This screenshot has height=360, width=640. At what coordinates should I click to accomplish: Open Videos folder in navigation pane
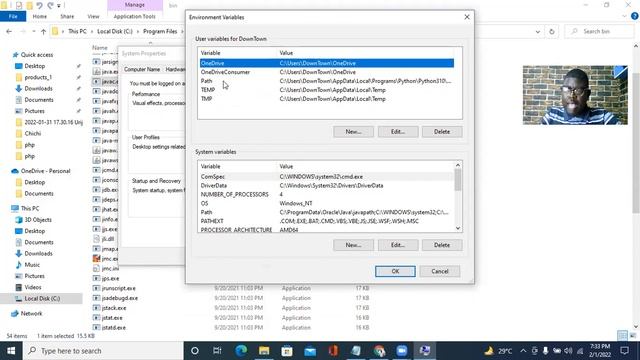click(x=33, y=287)
